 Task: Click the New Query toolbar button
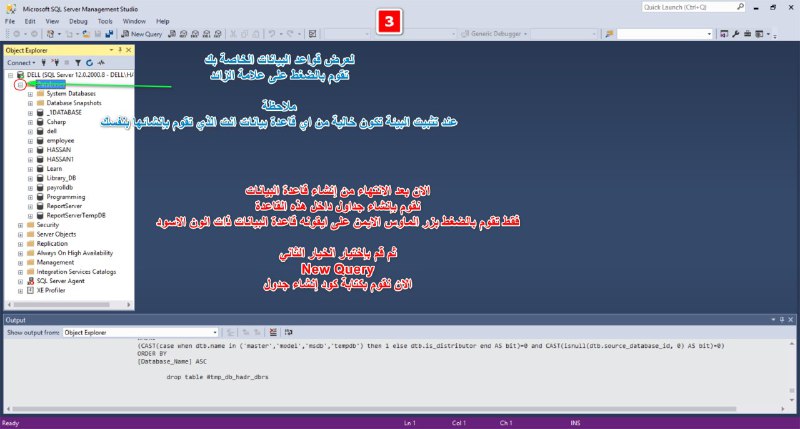tap(141, 34)
